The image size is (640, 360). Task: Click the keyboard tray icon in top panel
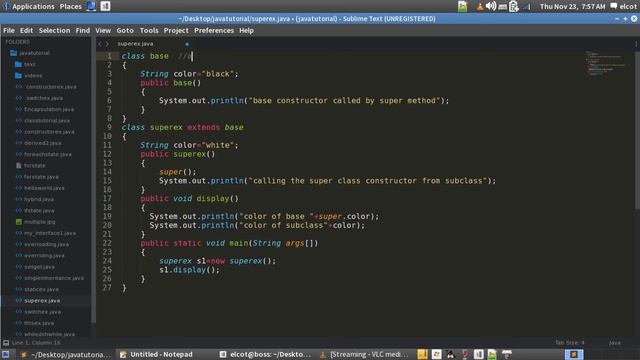pyautogui.click(x=503, y=7)
